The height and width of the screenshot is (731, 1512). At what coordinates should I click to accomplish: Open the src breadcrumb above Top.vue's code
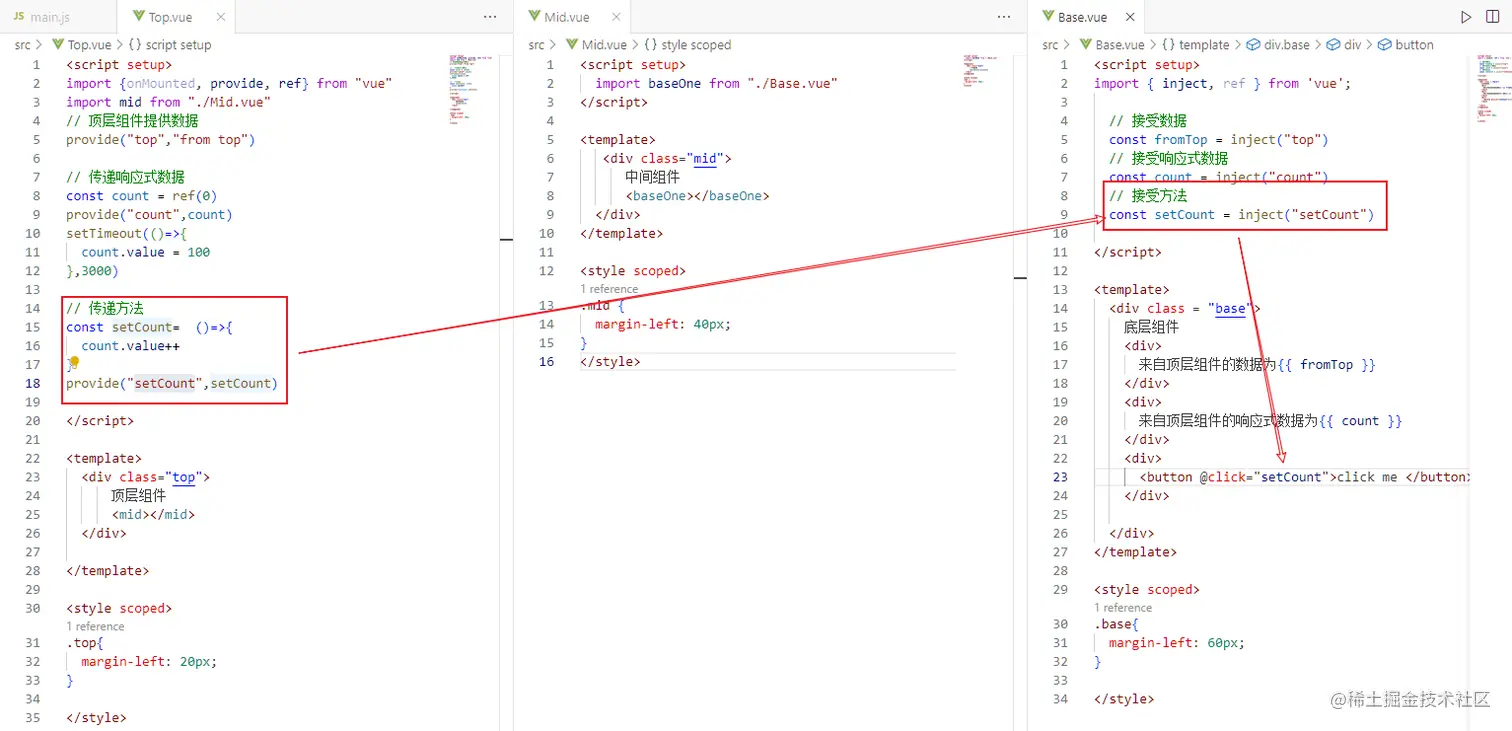[x=22, y=45]
